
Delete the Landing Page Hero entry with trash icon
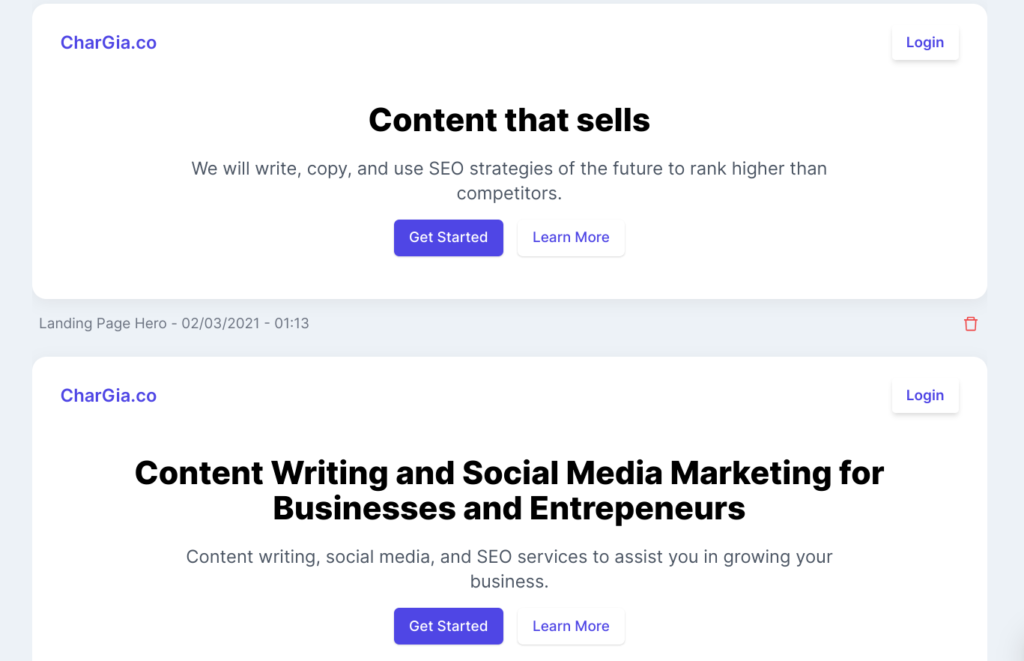coord(970,324)
